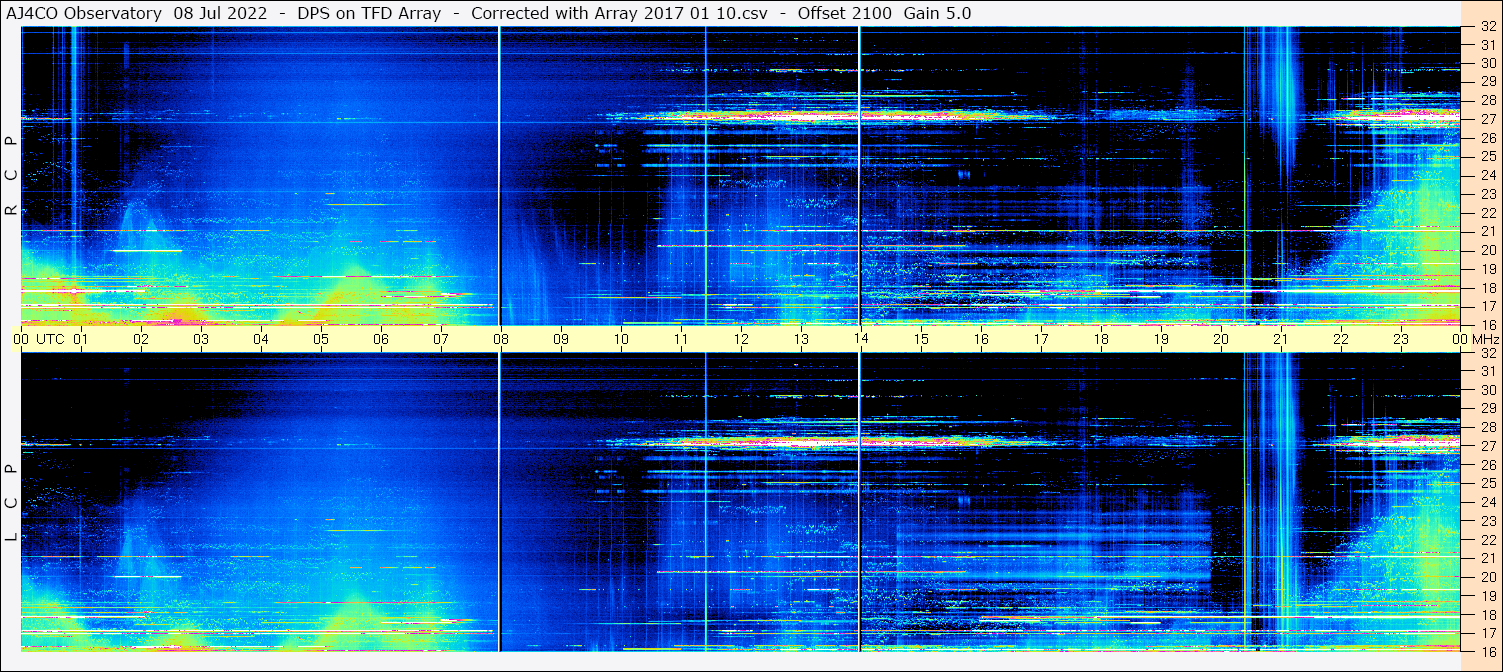Click 'Corrected with Array 2017 01 10.csv' text
The width and height of the screenshot is (1503, 672).
619,14
